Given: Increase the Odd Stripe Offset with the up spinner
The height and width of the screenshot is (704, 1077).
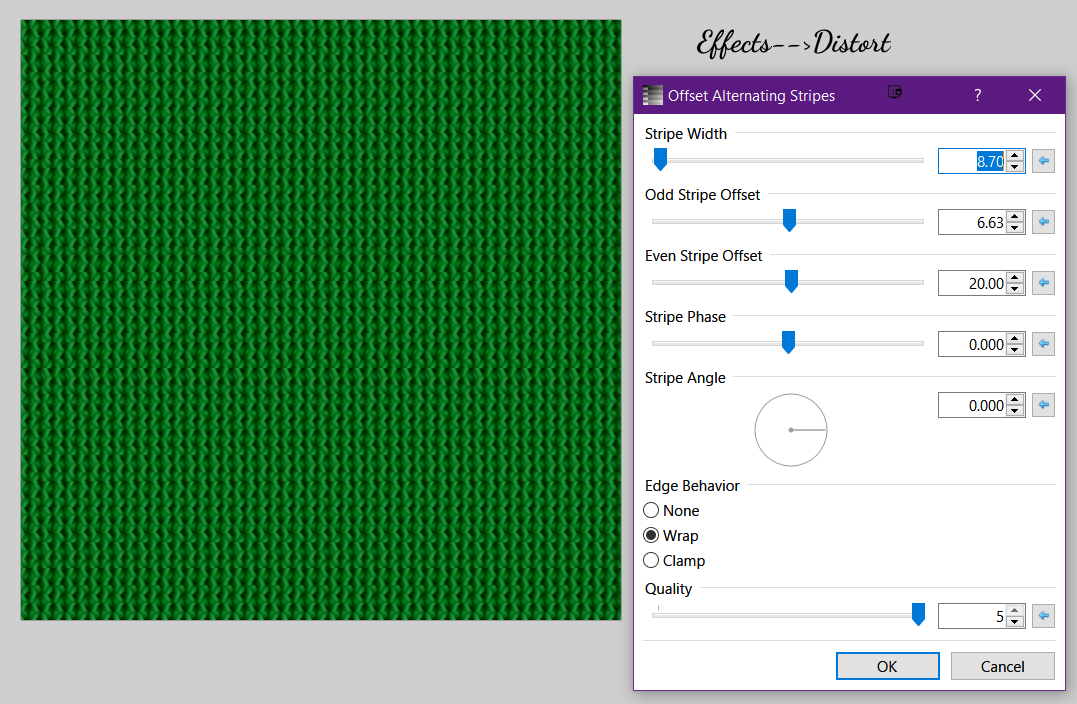Looking at the screenshot, I should pos(1015,216).
